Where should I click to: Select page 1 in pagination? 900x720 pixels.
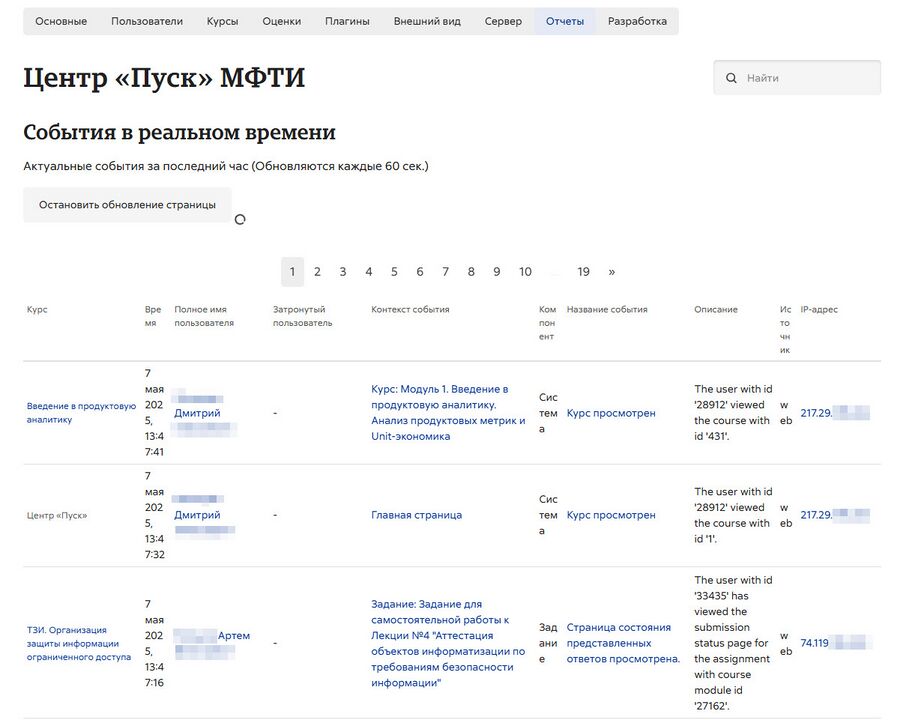tap(292, 272)
